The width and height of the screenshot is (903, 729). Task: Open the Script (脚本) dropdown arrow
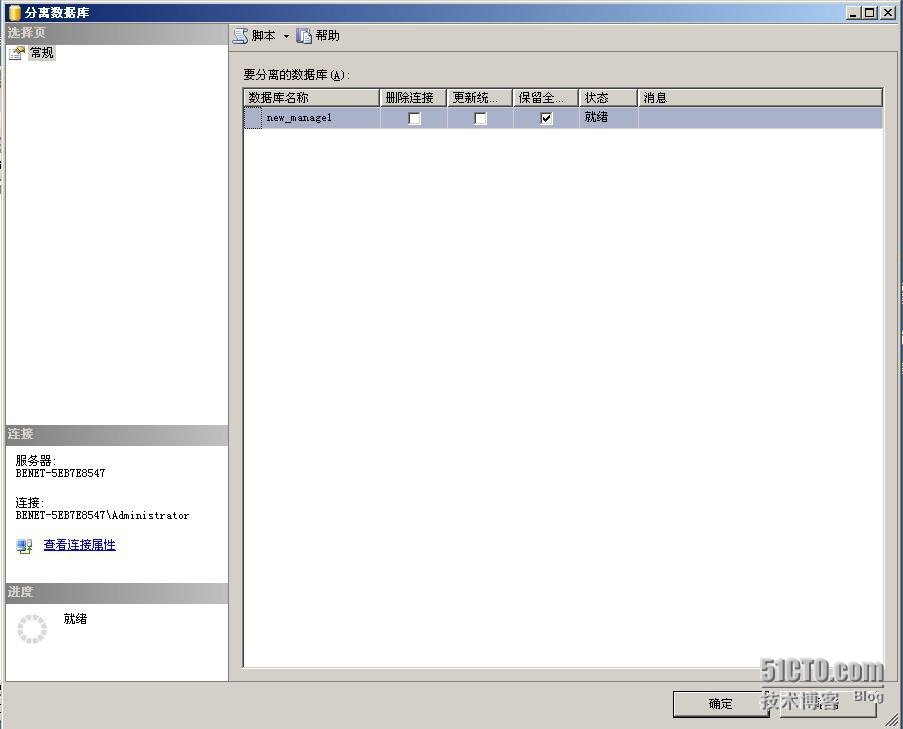286,36
